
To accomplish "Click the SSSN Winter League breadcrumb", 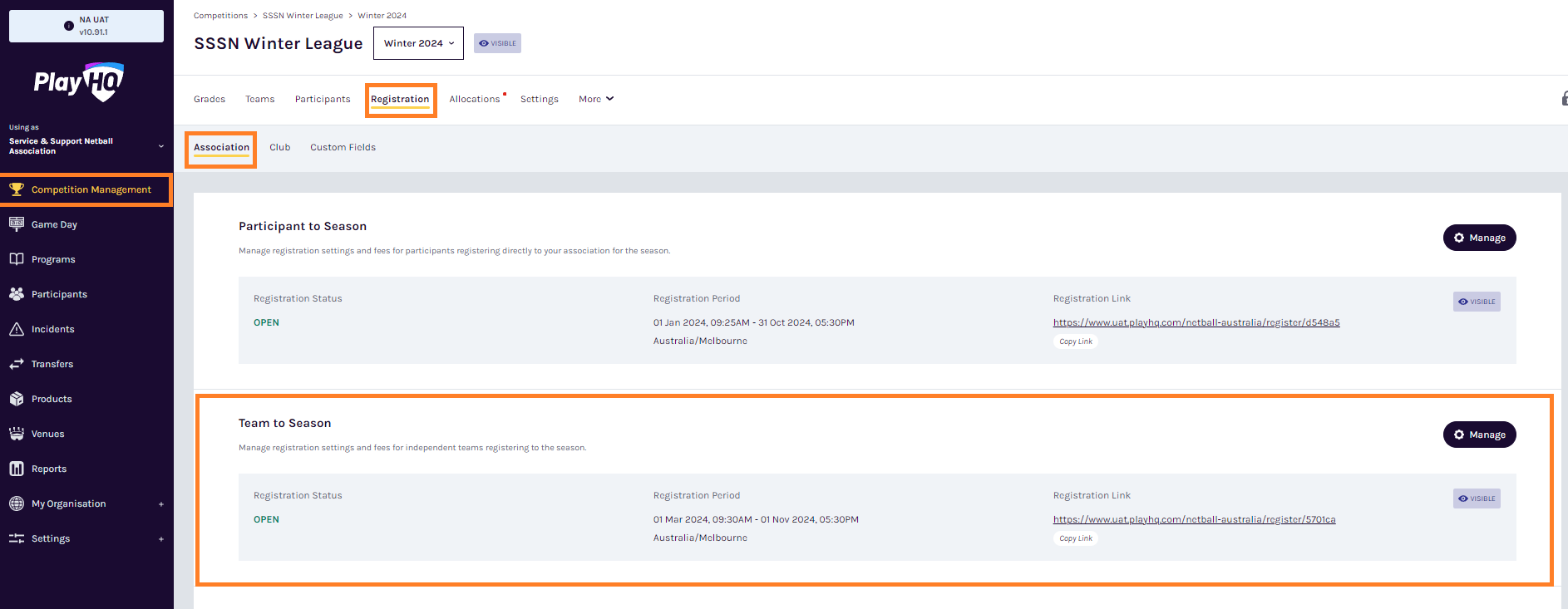I will point(303,16).
